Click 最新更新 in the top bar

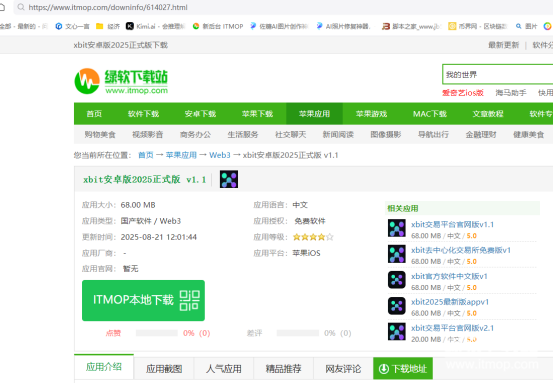coord(503,45)
